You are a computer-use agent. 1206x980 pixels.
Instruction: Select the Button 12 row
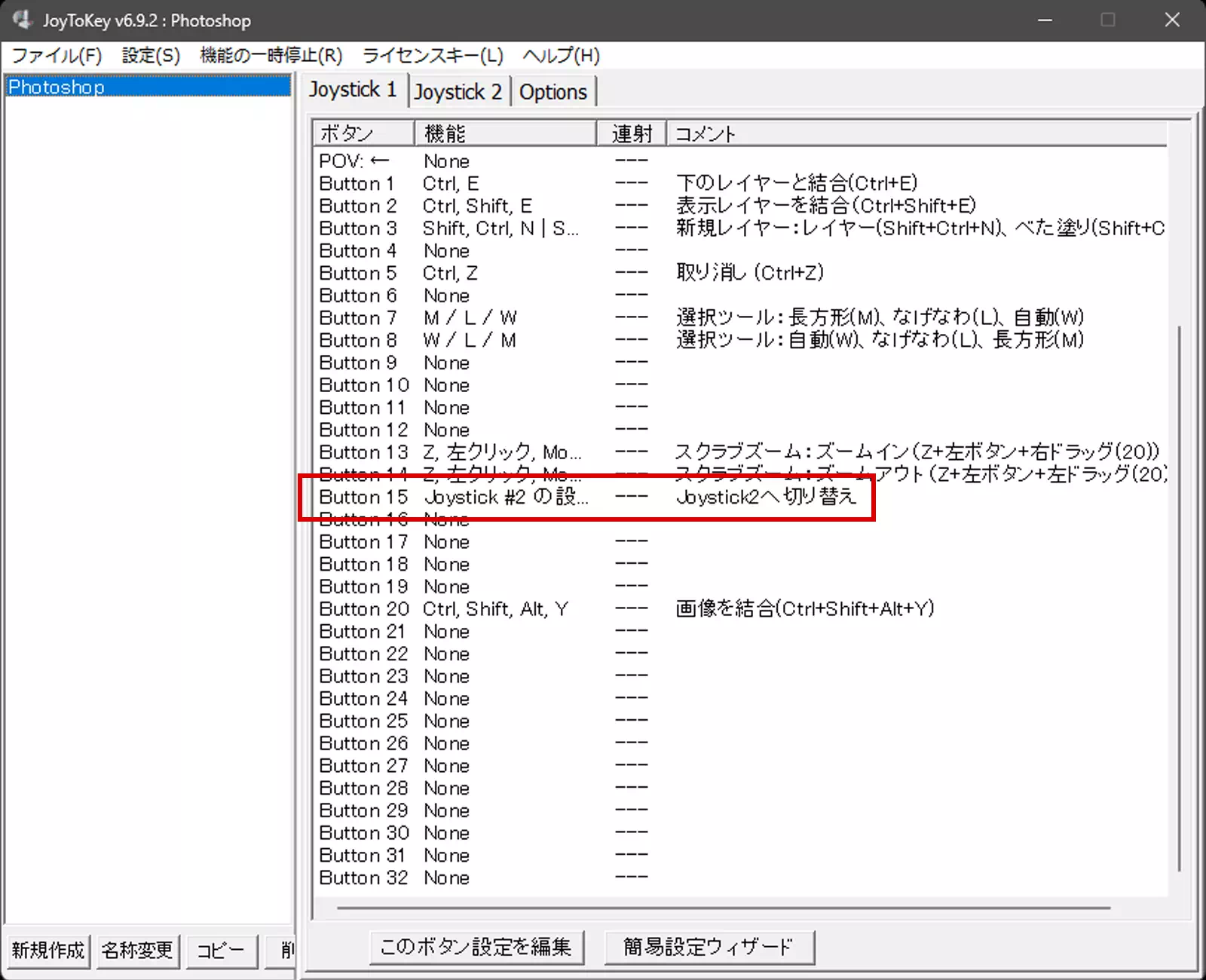741,430
